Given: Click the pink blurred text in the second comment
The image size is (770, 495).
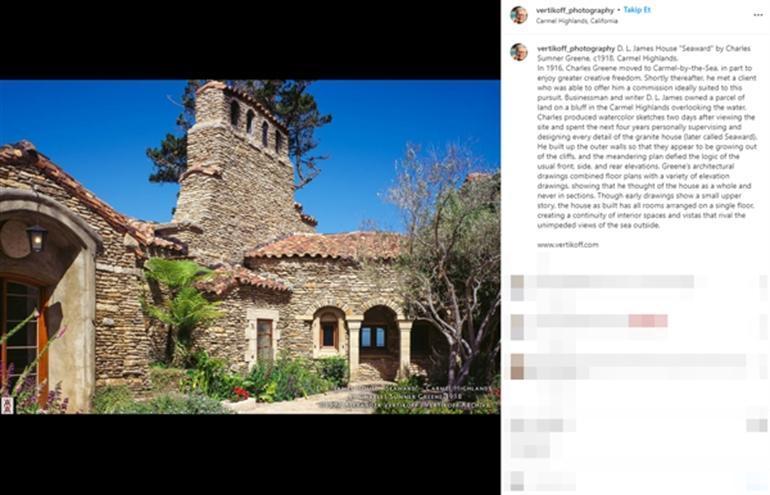Looking at the screenshot, I should [x=648, y=321].
